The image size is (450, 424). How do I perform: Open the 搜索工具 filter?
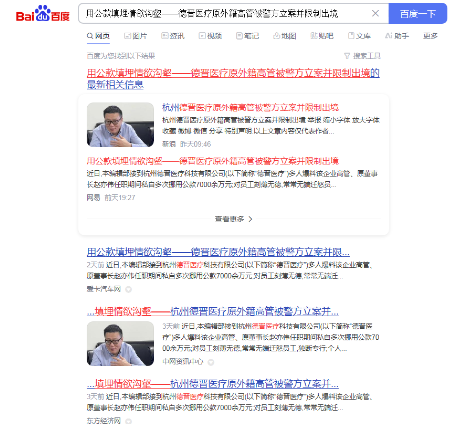coord(362,56)
